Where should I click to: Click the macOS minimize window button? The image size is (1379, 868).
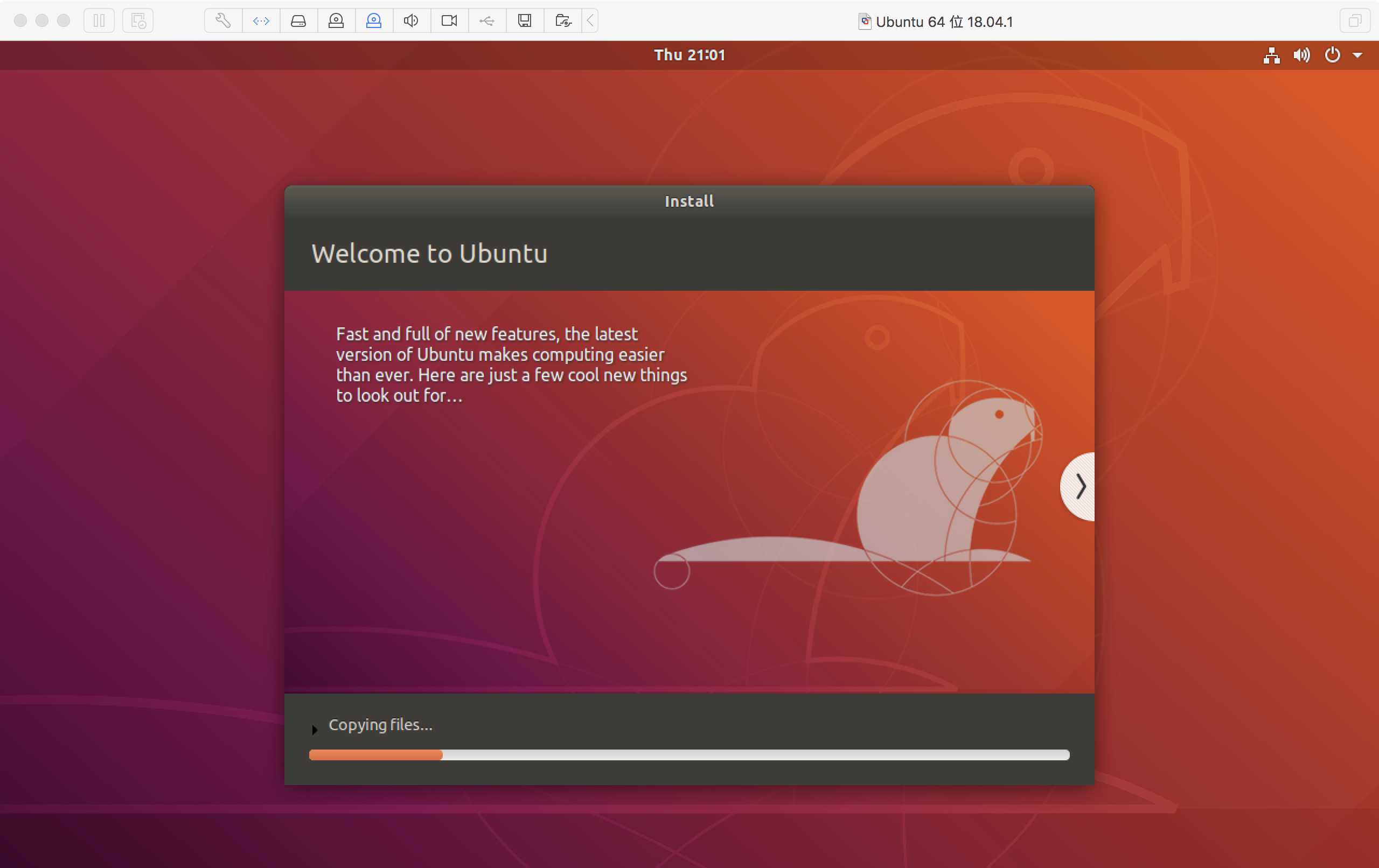(x=42, y=20)
